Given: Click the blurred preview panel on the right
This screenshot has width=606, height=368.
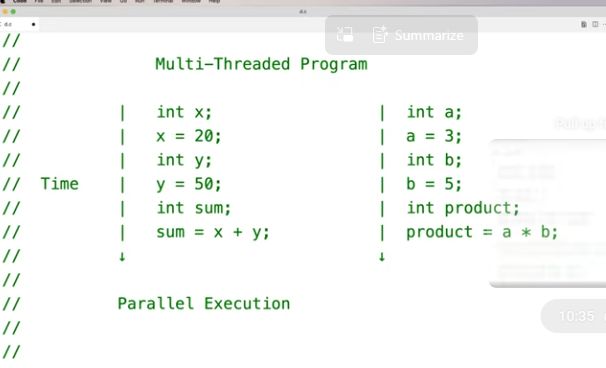Looking at the screenshot, I should tap(548, 213).
